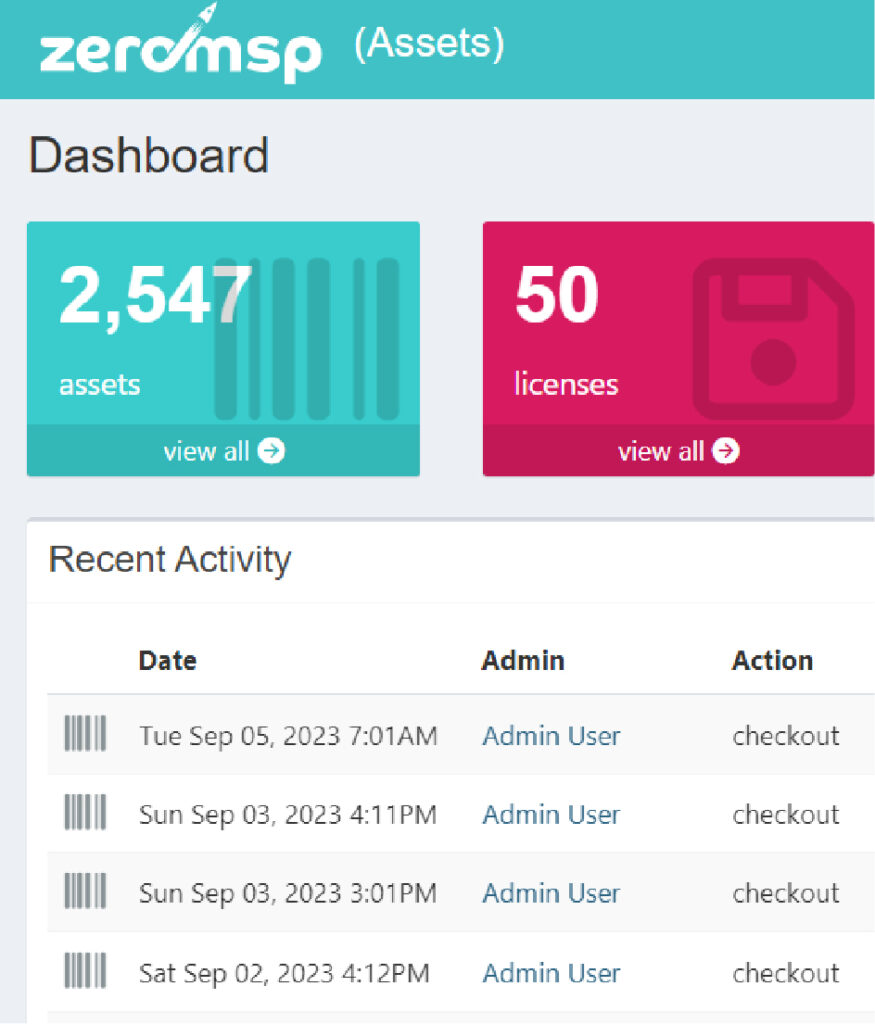
Task: Click checkout in the Sun Sep 03 3:01PM row
Action: (786, 893)
